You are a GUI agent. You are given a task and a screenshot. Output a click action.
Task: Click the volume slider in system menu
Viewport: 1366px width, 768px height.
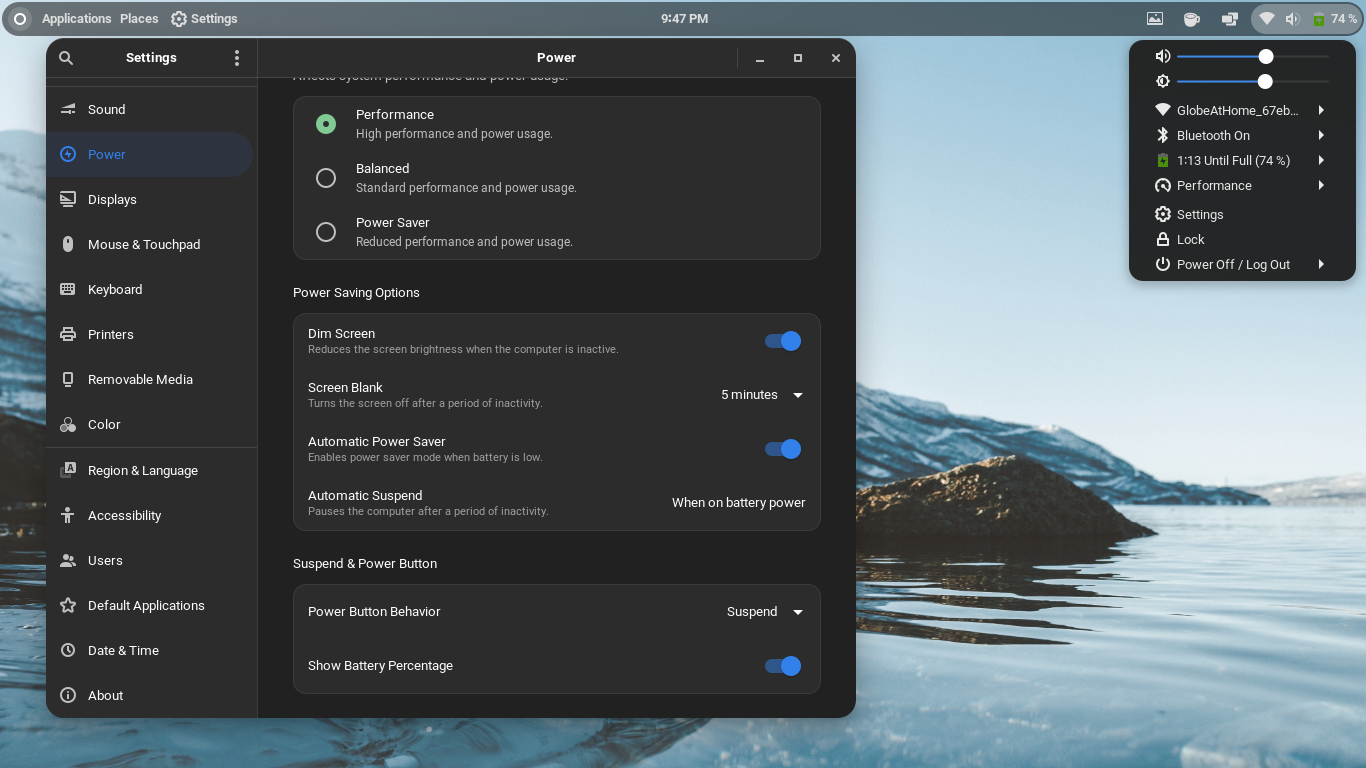pyautogui.click(x=1253, y=57)
